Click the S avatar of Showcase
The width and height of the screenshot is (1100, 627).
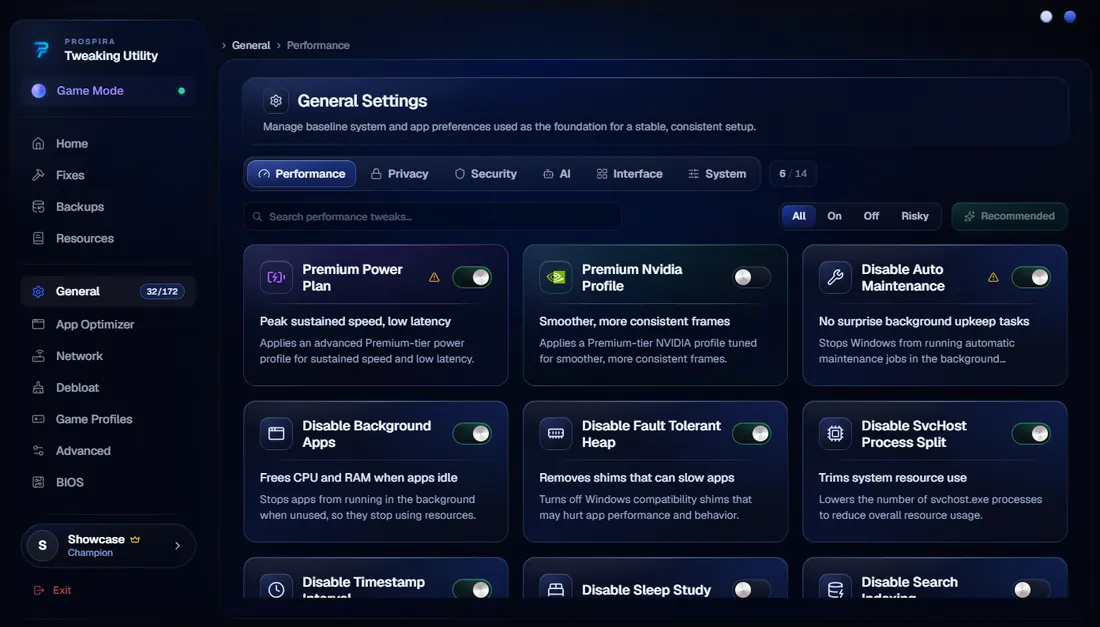pos(42,545)
